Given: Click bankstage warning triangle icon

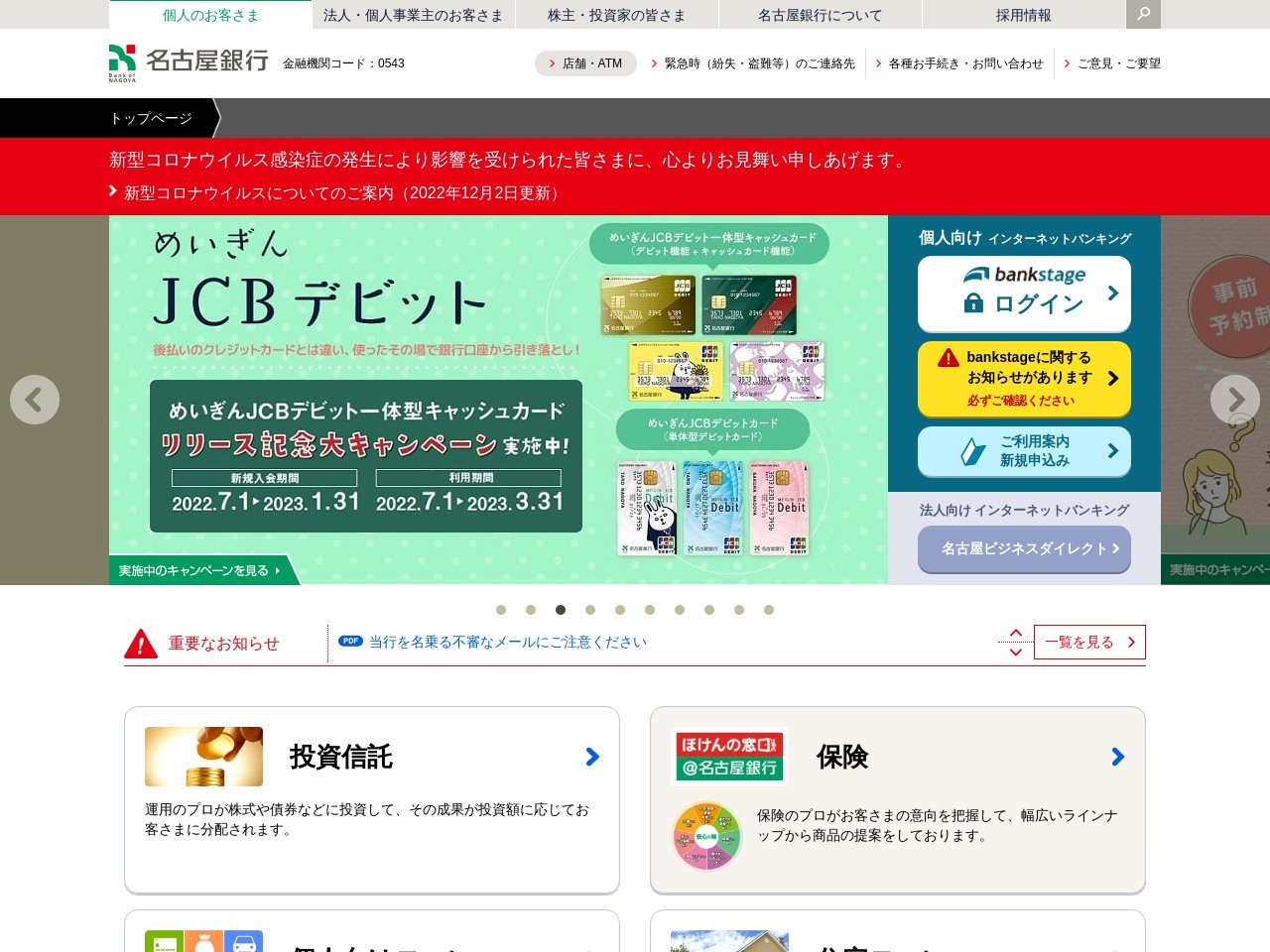Looking at the screenshot, I should [949, 358].
